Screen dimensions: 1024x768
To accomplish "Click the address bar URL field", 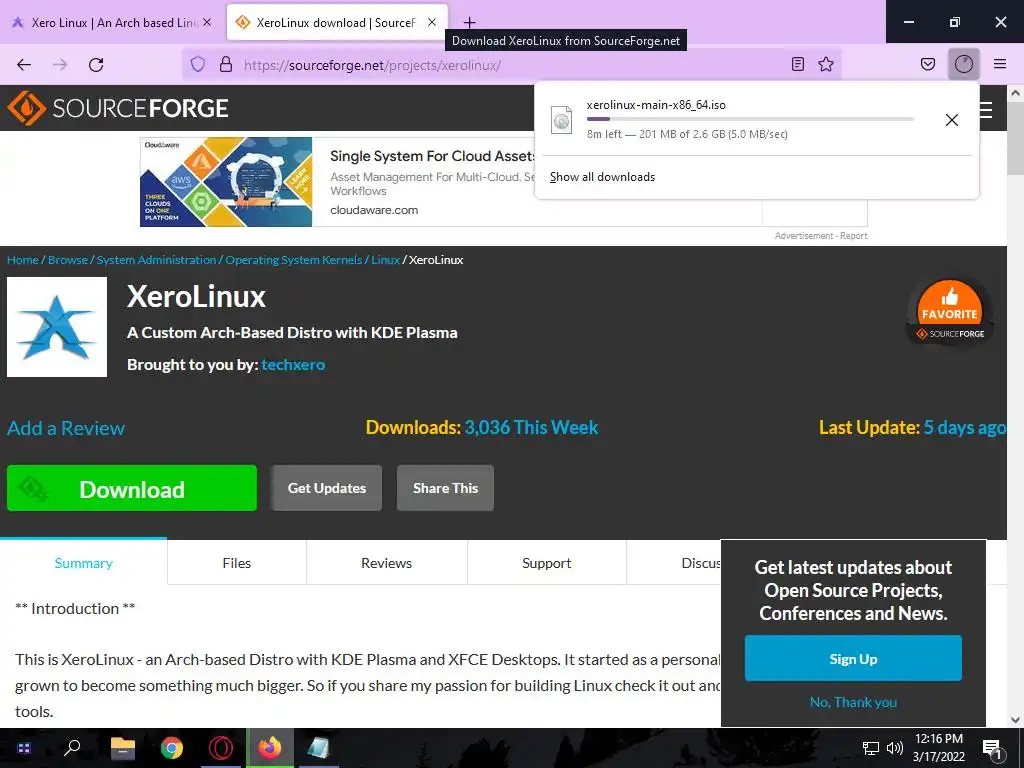I will point(513,65).
